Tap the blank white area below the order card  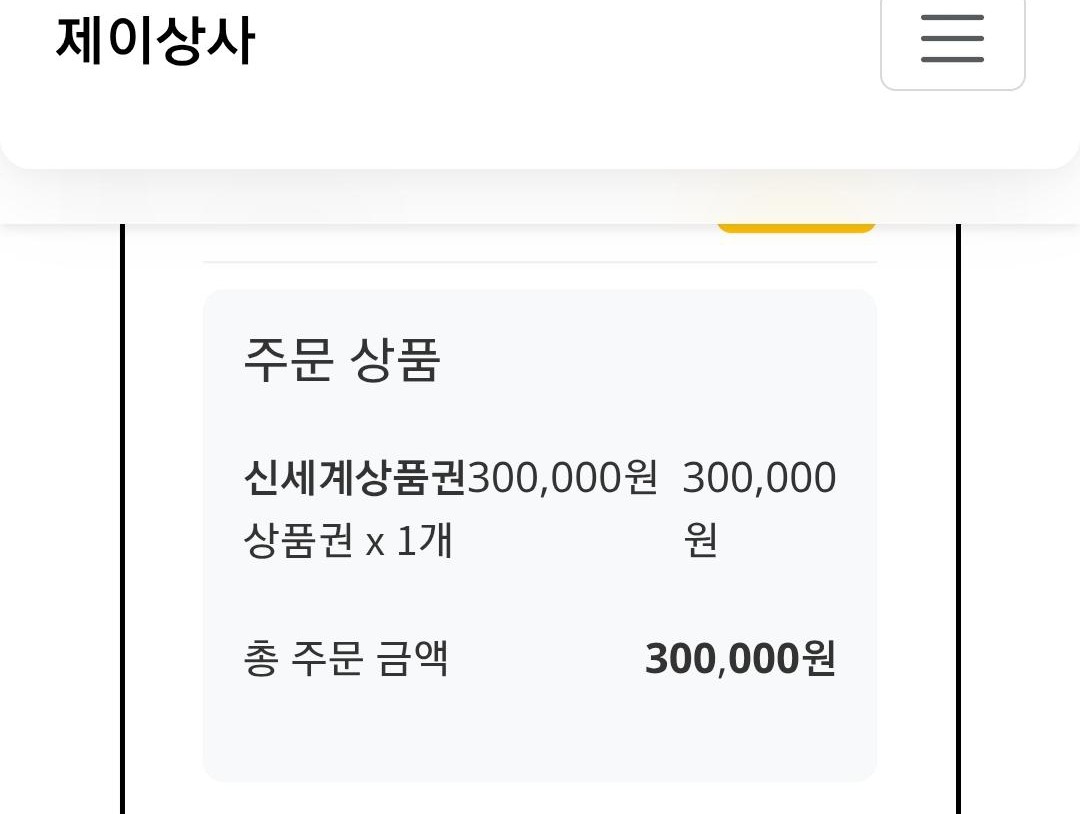click(x=540, y=798)
